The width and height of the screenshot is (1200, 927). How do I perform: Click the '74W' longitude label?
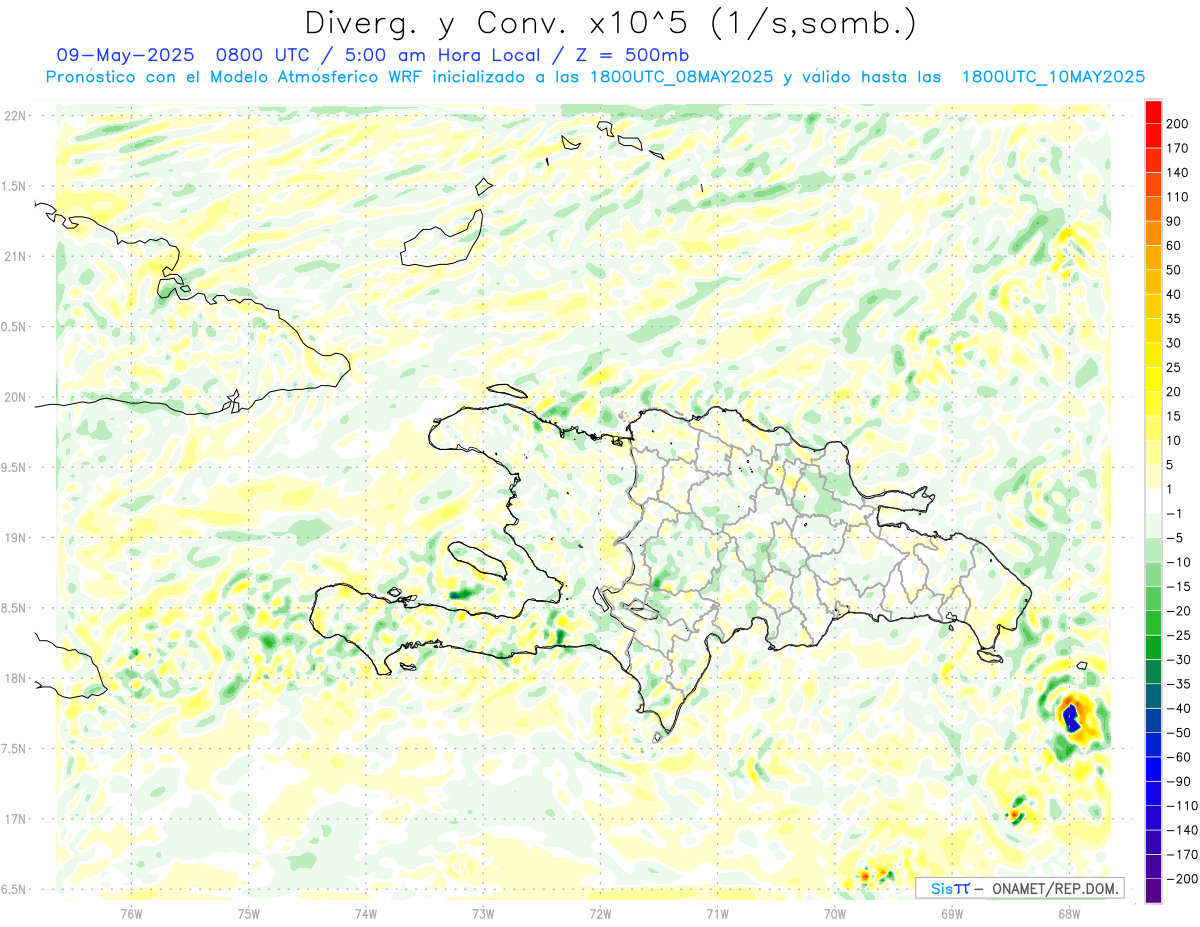[366, 914]
